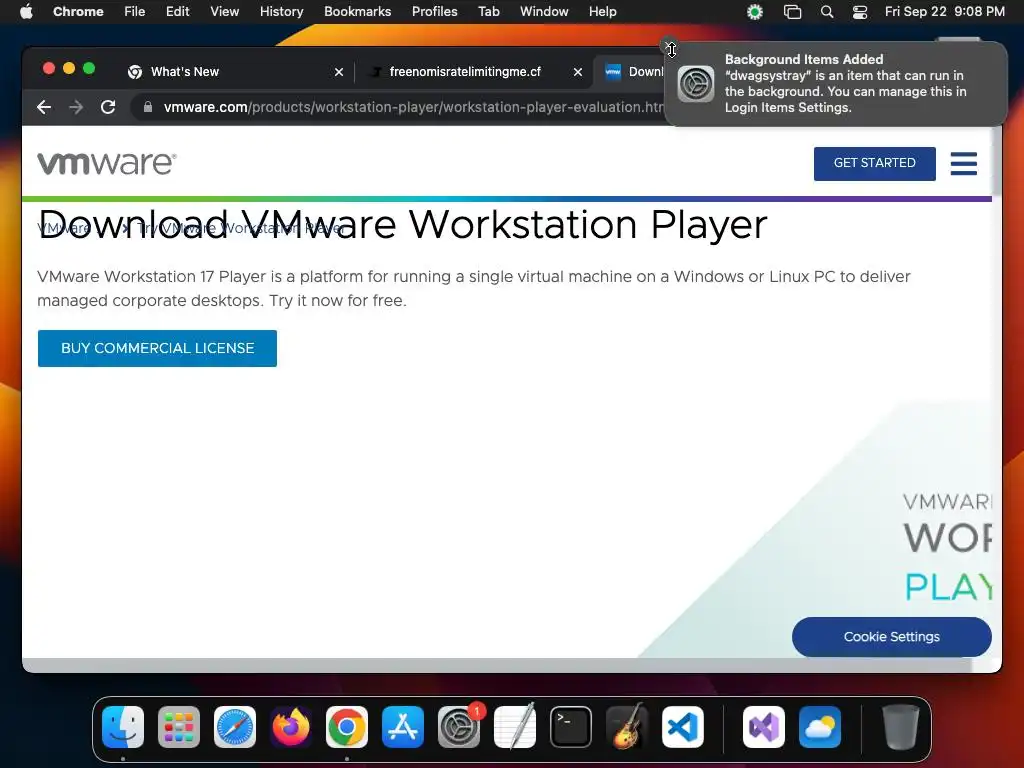The image size is (1024, 768).
Task: Open the App Store from the Dock
Action: [403, 727]
